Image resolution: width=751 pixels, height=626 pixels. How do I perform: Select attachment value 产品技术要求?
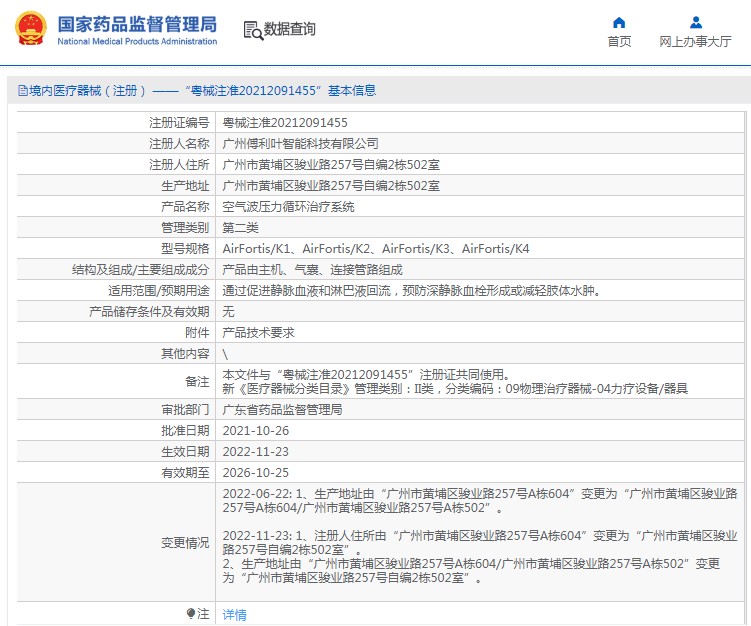259,333
